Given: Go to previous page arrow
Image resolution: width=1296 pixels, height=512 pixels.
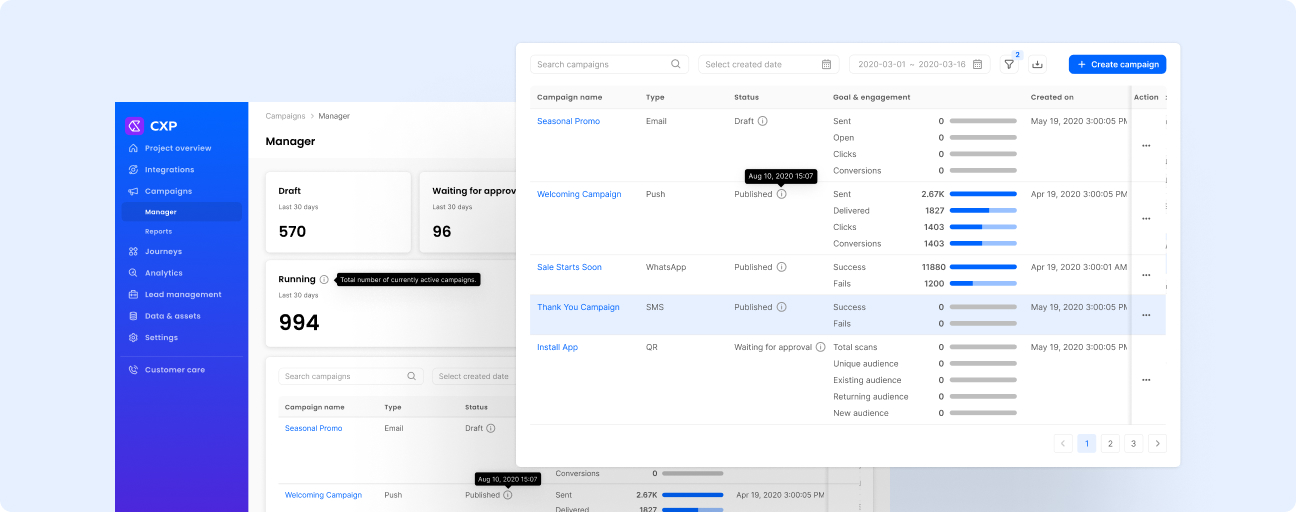Looking at the screenshot, I should tap(1063, 443).
